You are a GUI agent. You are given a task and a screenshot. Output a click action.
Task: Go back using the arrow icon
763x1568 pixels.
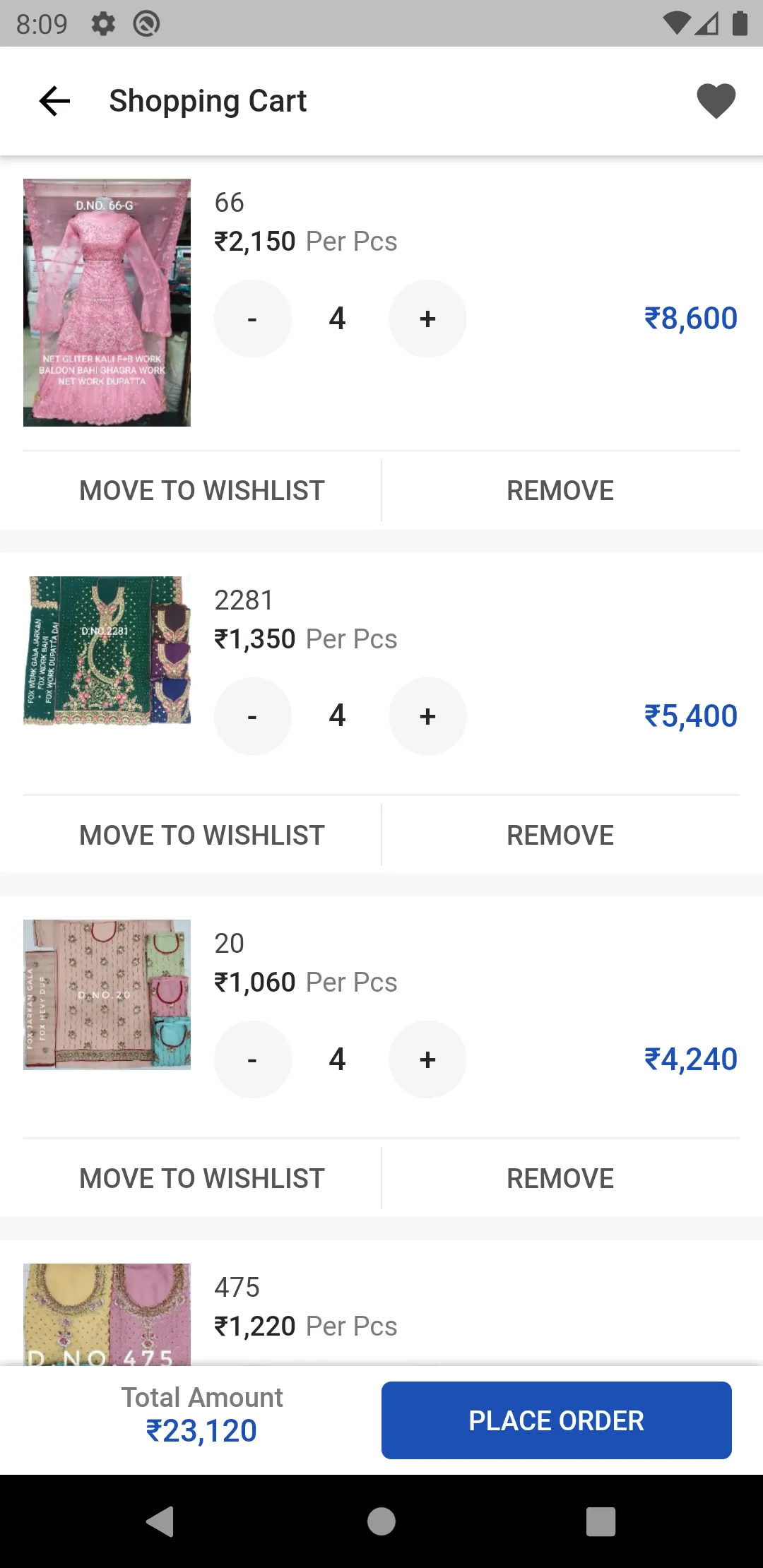[54, 101]
